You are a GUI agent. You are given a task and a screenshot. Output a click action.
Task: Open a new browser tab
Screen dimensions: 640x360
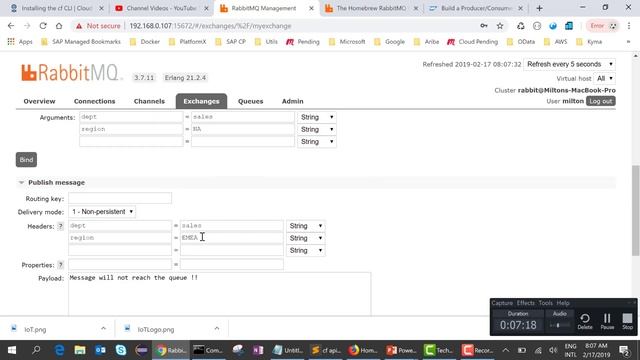click(x=539, y=8)
